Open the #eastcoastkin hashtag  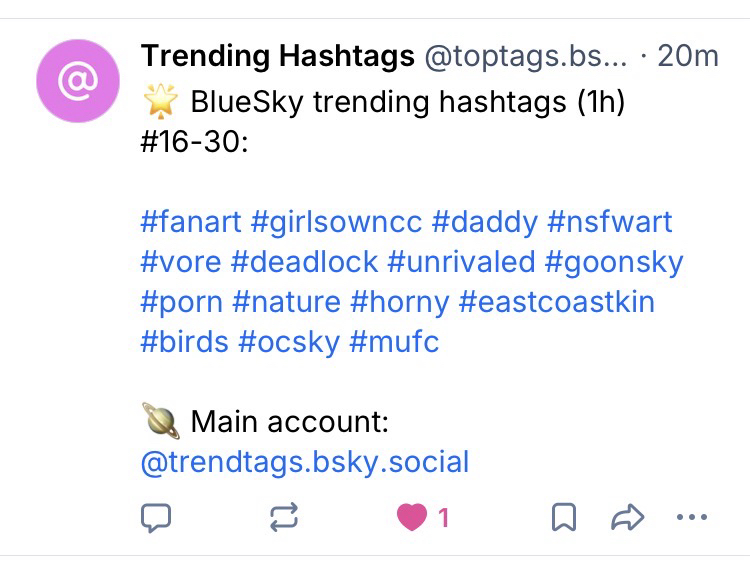coord(556,302)
